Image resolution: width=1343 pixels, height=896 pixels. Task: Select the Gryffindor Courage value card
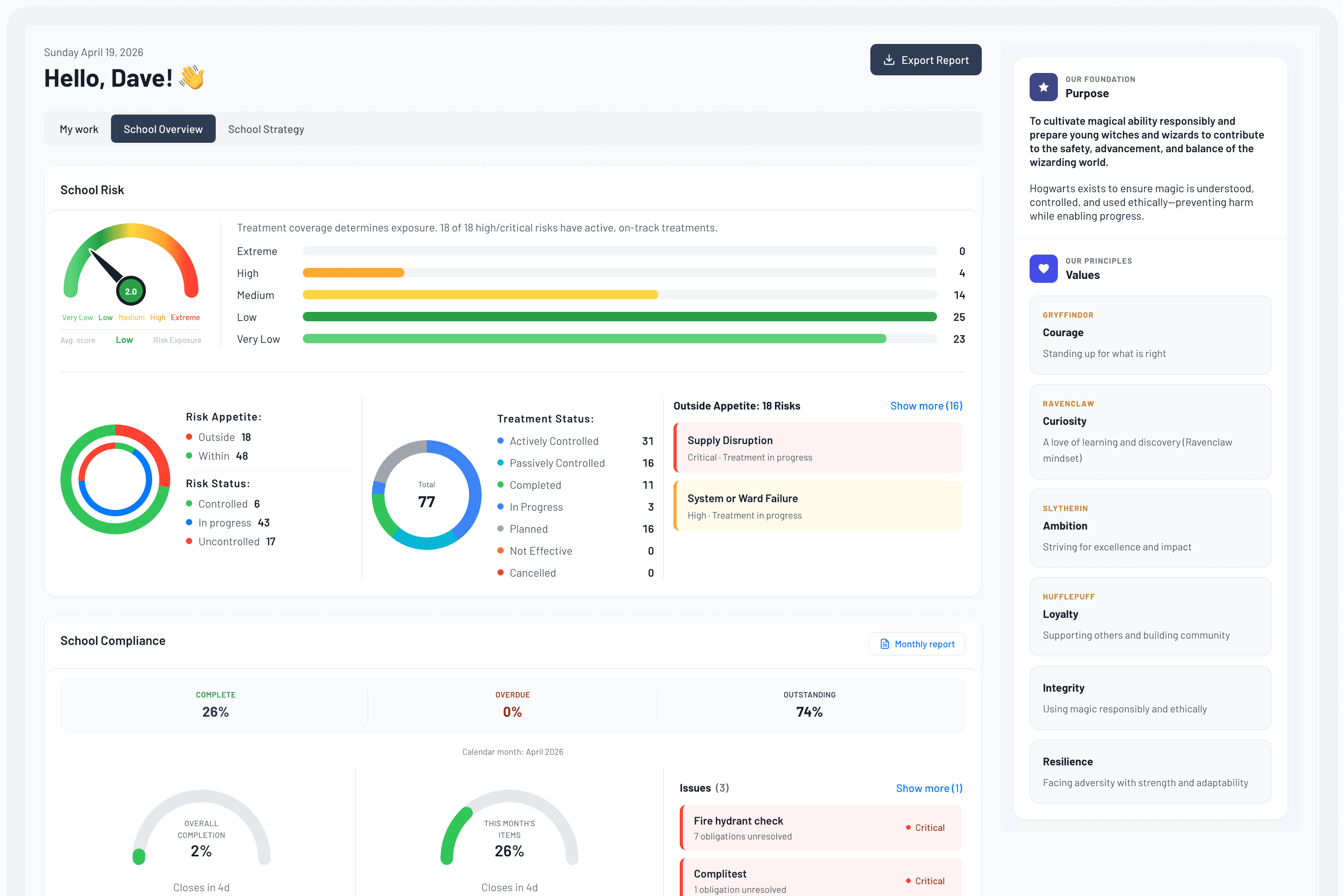pos(1150,335)
